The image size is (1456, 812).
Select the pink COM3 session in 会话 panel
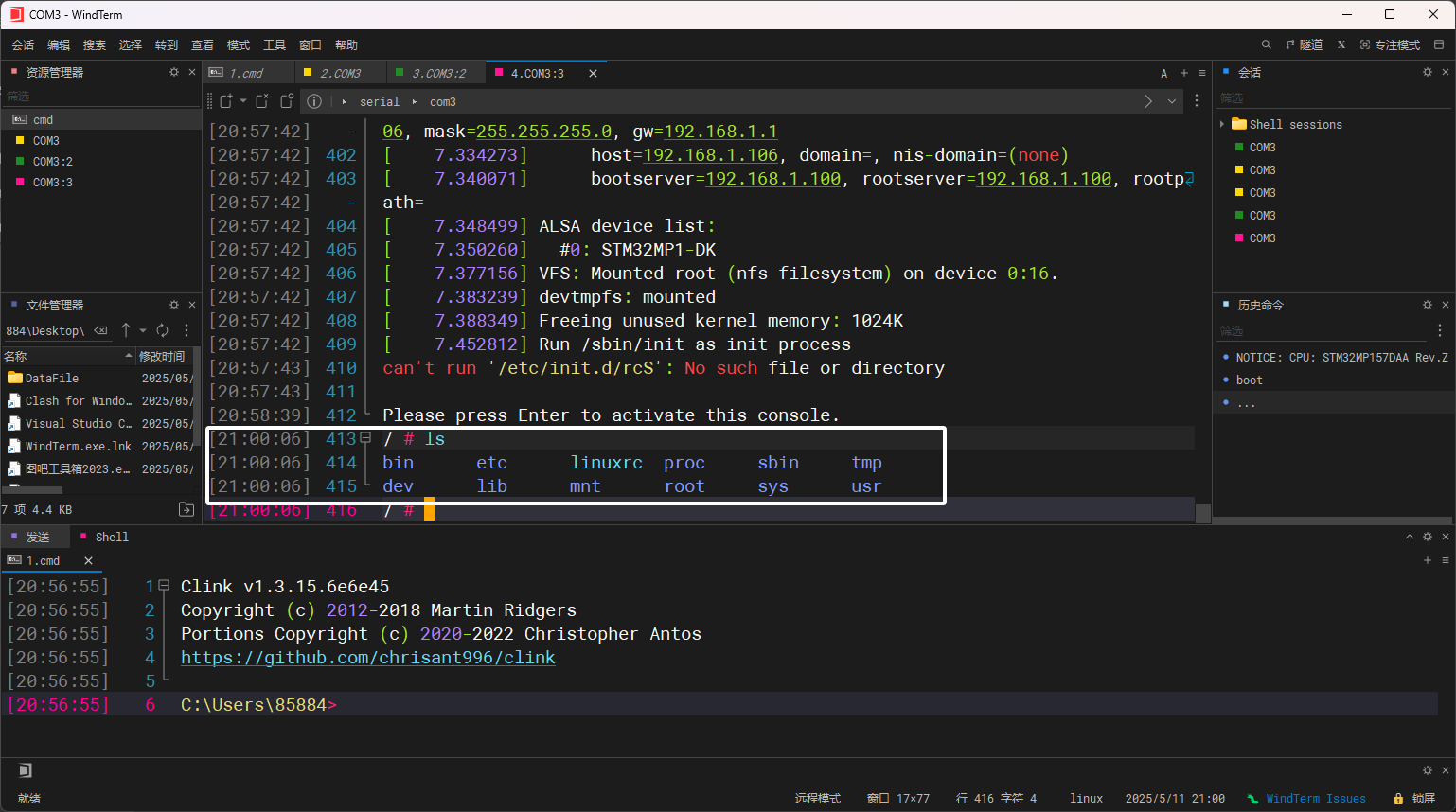click(1262, 238)
